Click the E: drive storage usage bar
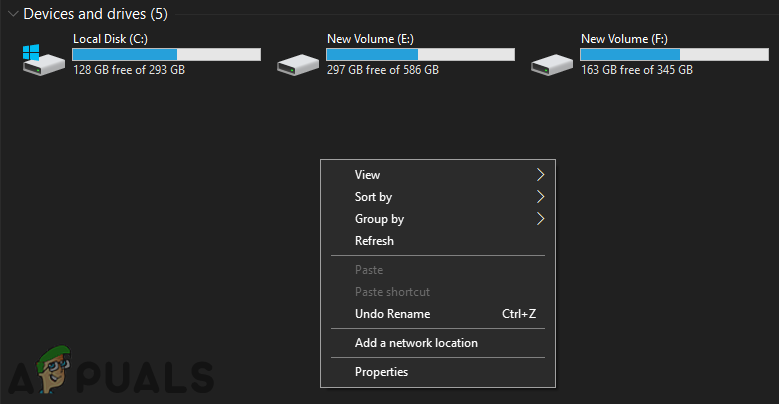This screenshot has height=404, width=779. (420, 54)
